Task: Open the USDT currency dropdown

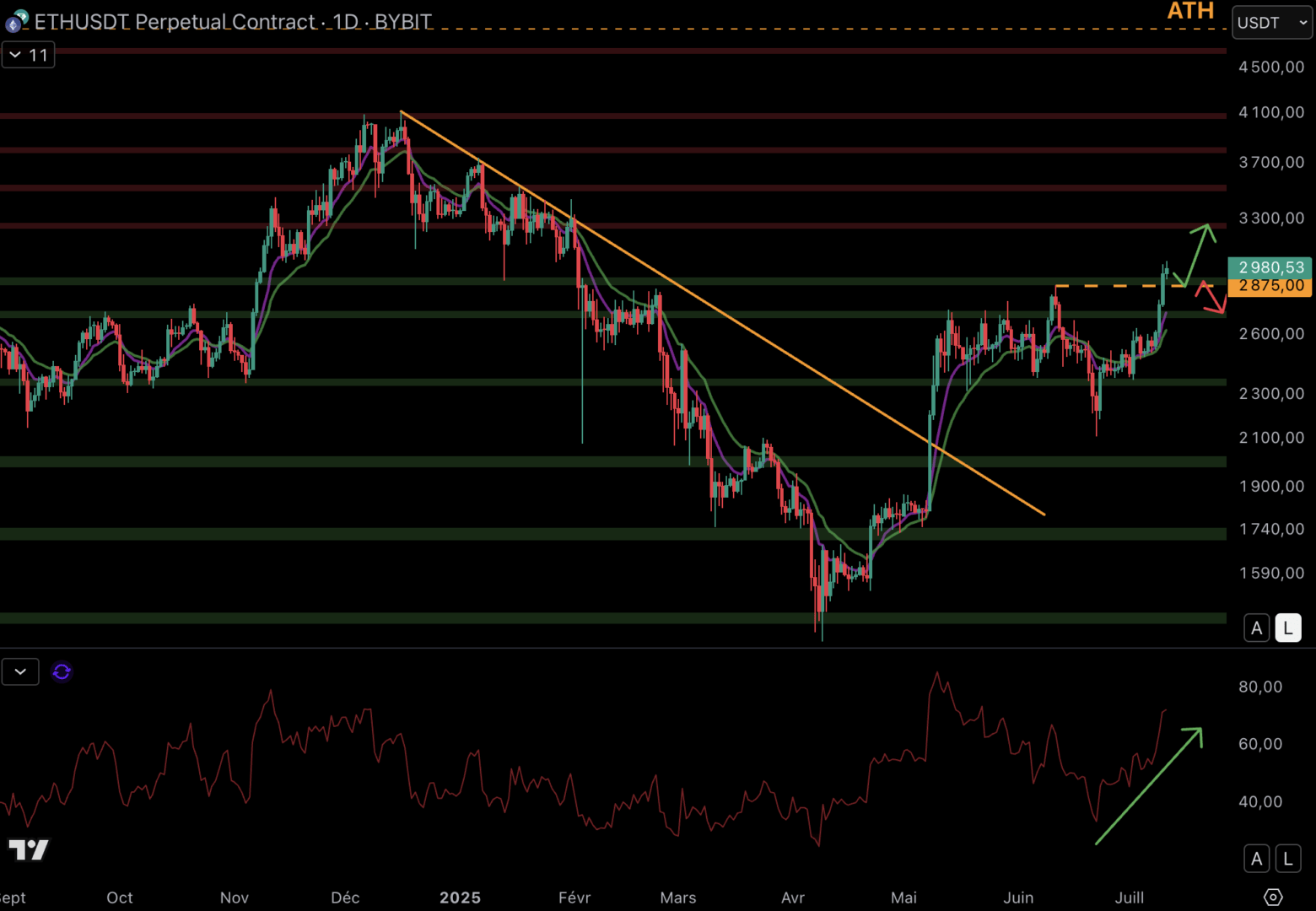Action: [x=1272, y=23]
